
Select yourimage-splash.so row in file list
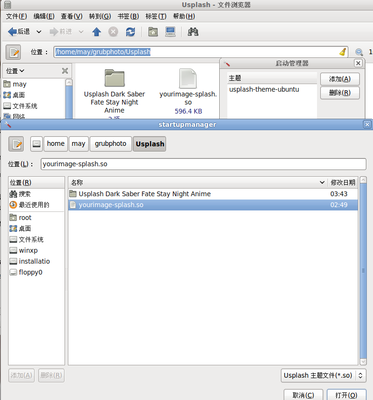[213, 205]
